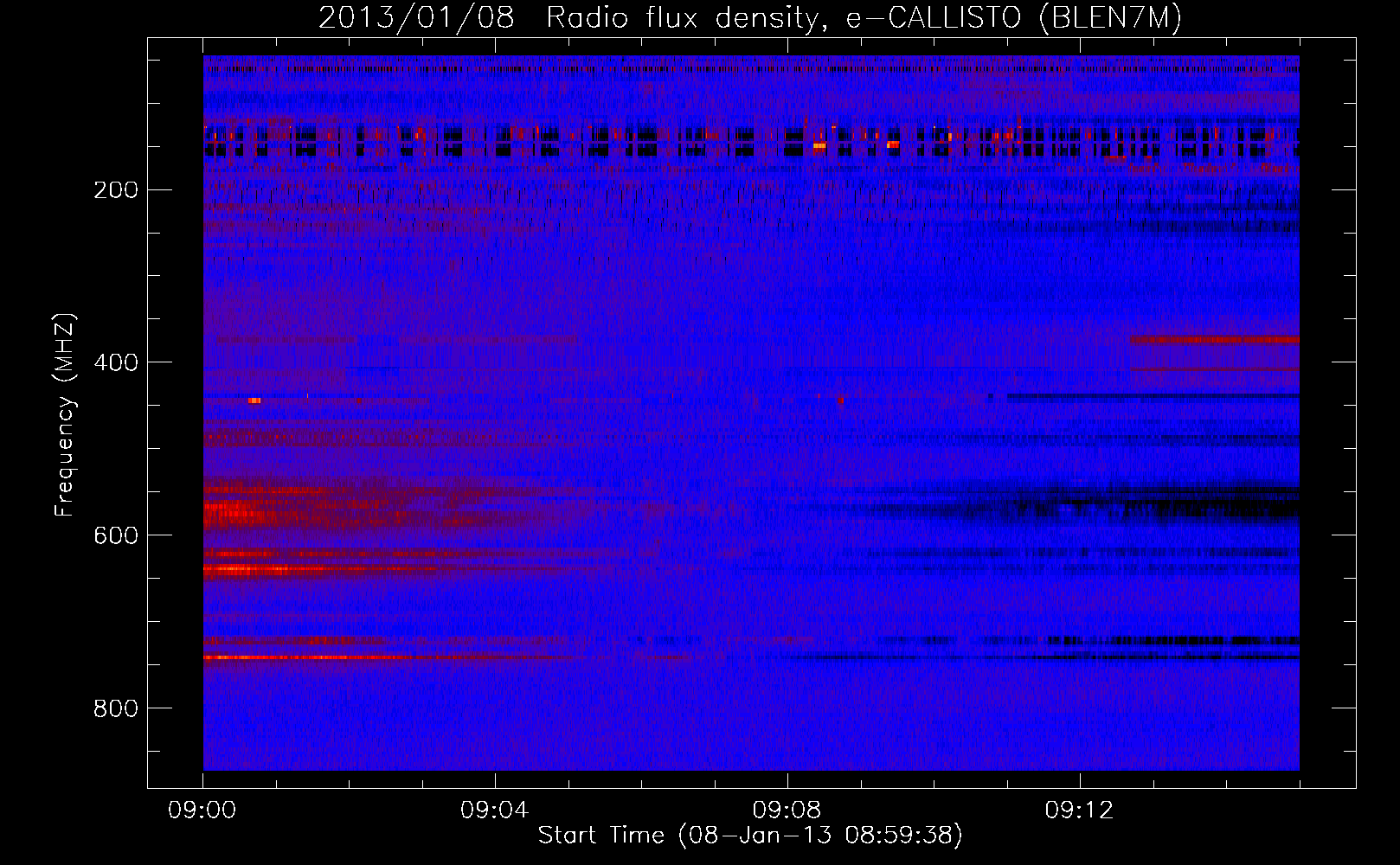The image size is (1400, 865).
Task: Click the 600 frequency tick label
Action: point(116,535)
